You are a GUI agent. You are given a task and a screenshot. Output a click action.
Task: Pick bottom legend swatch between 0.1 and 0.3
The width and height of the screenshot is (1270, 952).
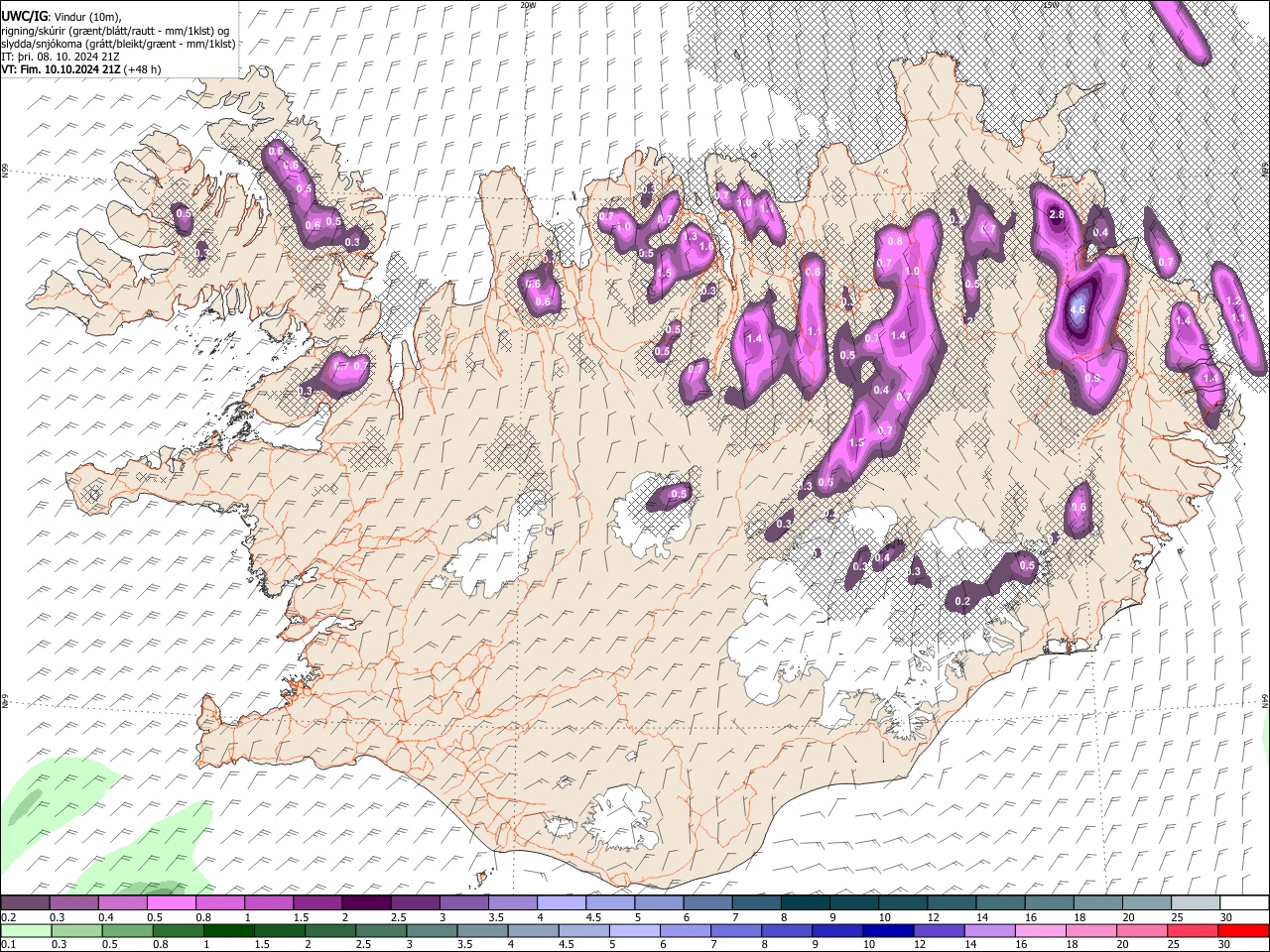click(x=25, y=930)
